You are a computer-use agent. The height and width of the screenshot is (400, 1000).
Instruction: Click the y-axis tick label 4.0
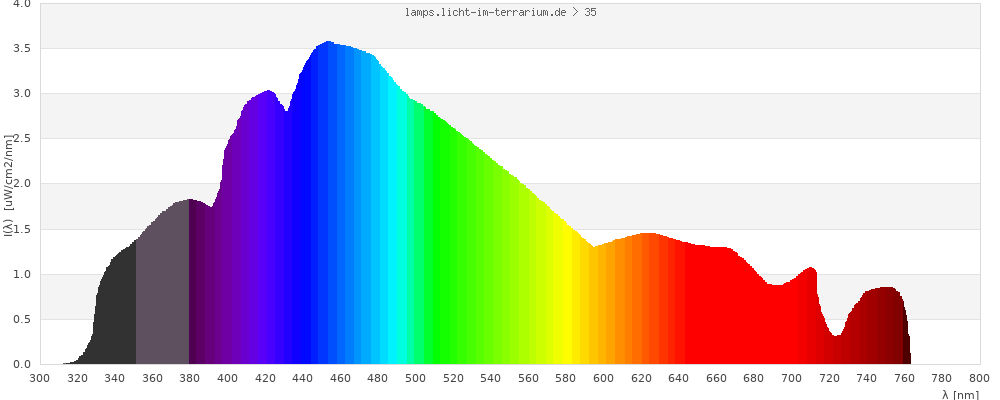[x=21, y=4]
